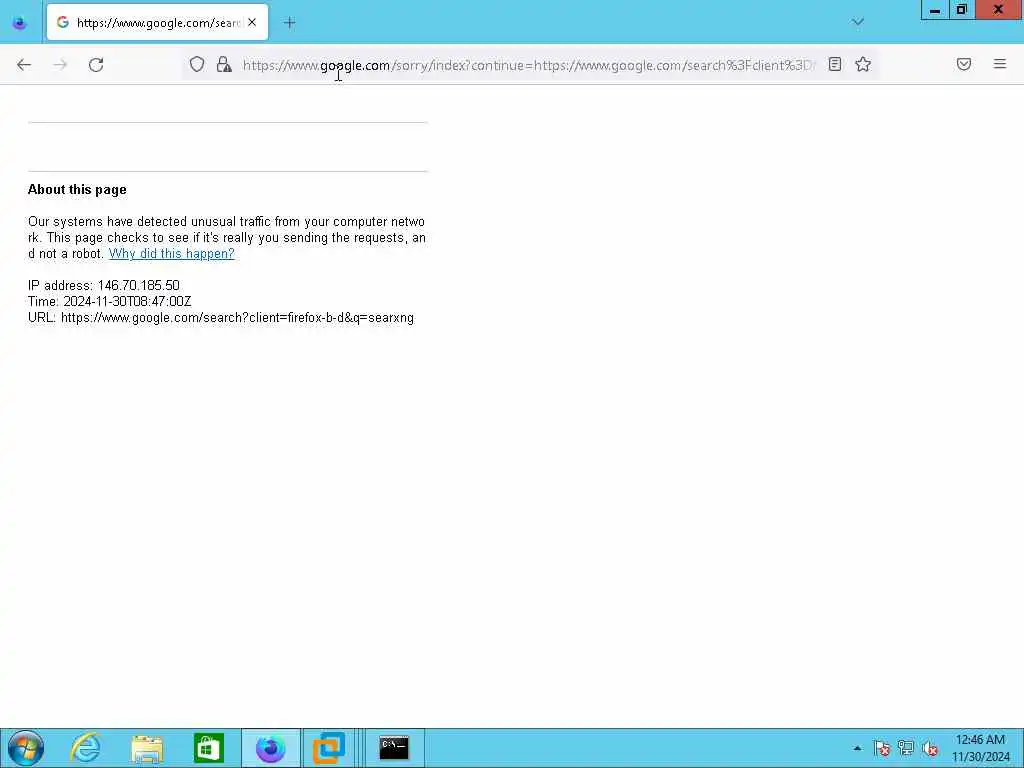Open a new tab with the plus button
This screenshot has width=1024, height=768.
point(289,23)
